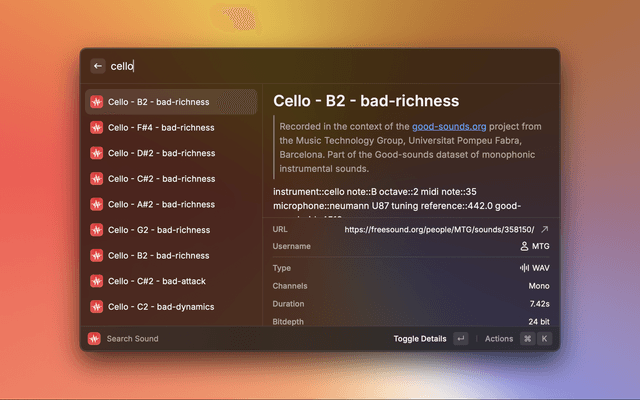Open the freesound.org sound URL

[x=439, y=229]
